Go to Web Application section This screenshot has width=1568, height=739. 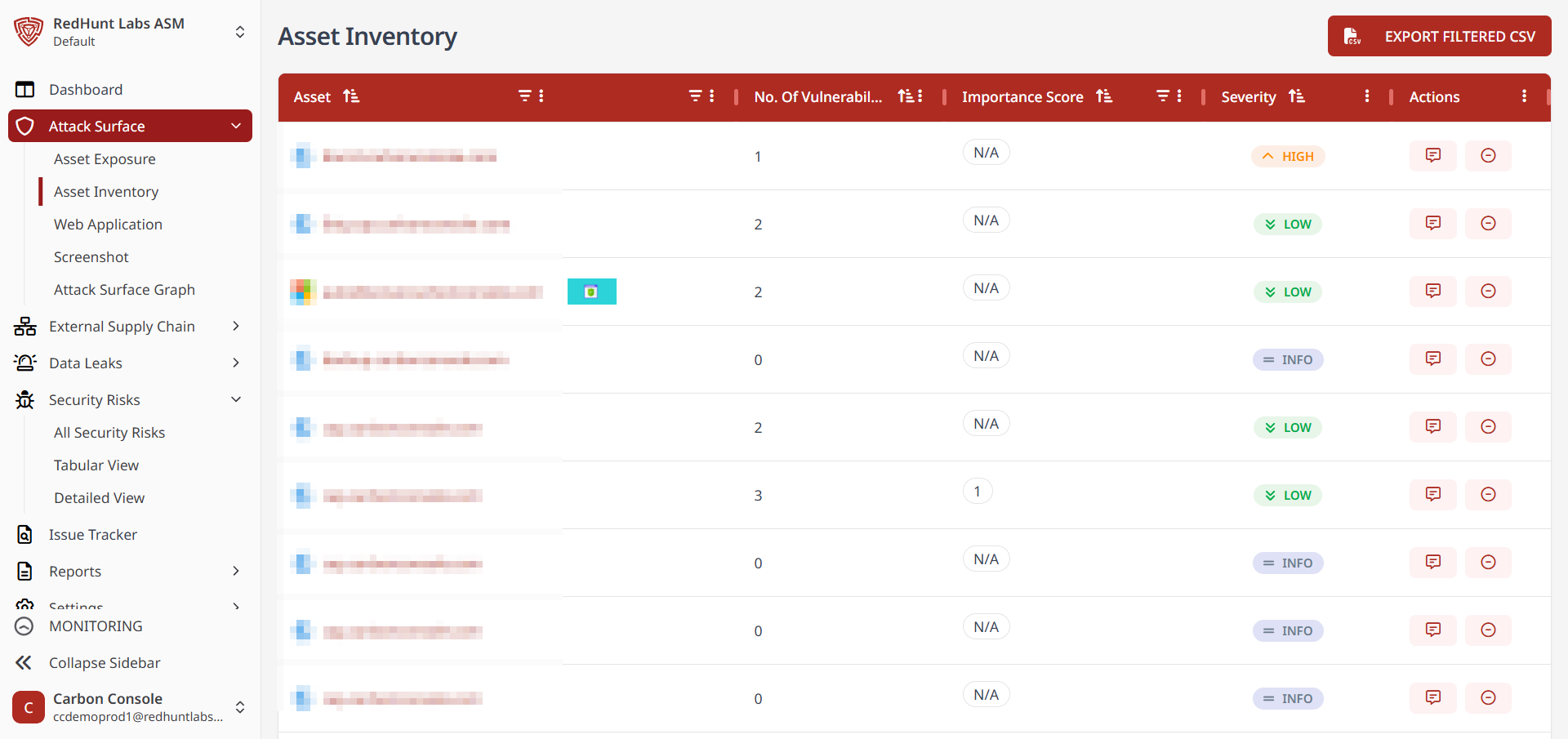108,225
